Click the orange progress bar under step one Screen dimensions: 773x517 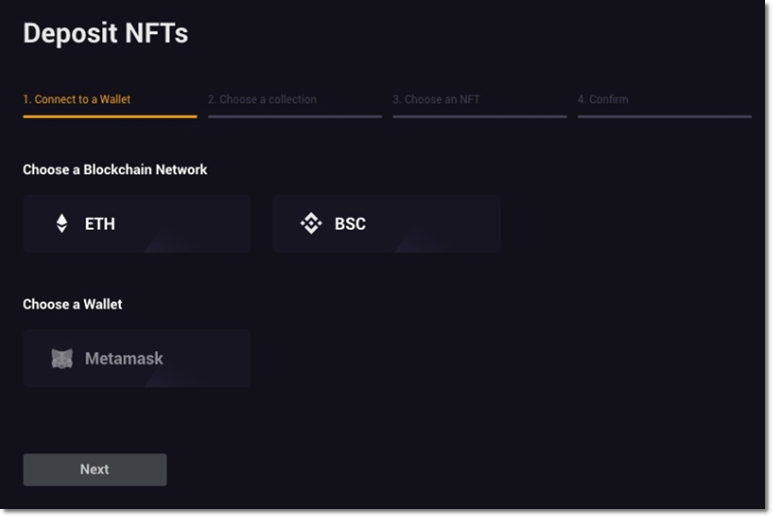110,117
